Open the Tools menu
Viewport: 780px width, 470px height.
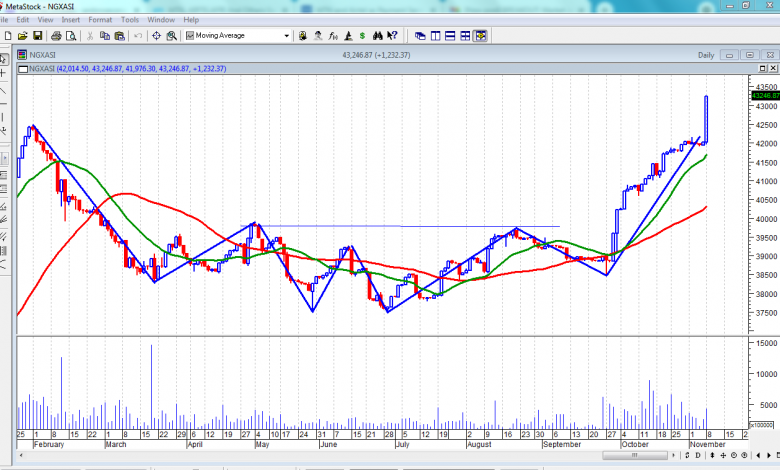coord(130,20)
